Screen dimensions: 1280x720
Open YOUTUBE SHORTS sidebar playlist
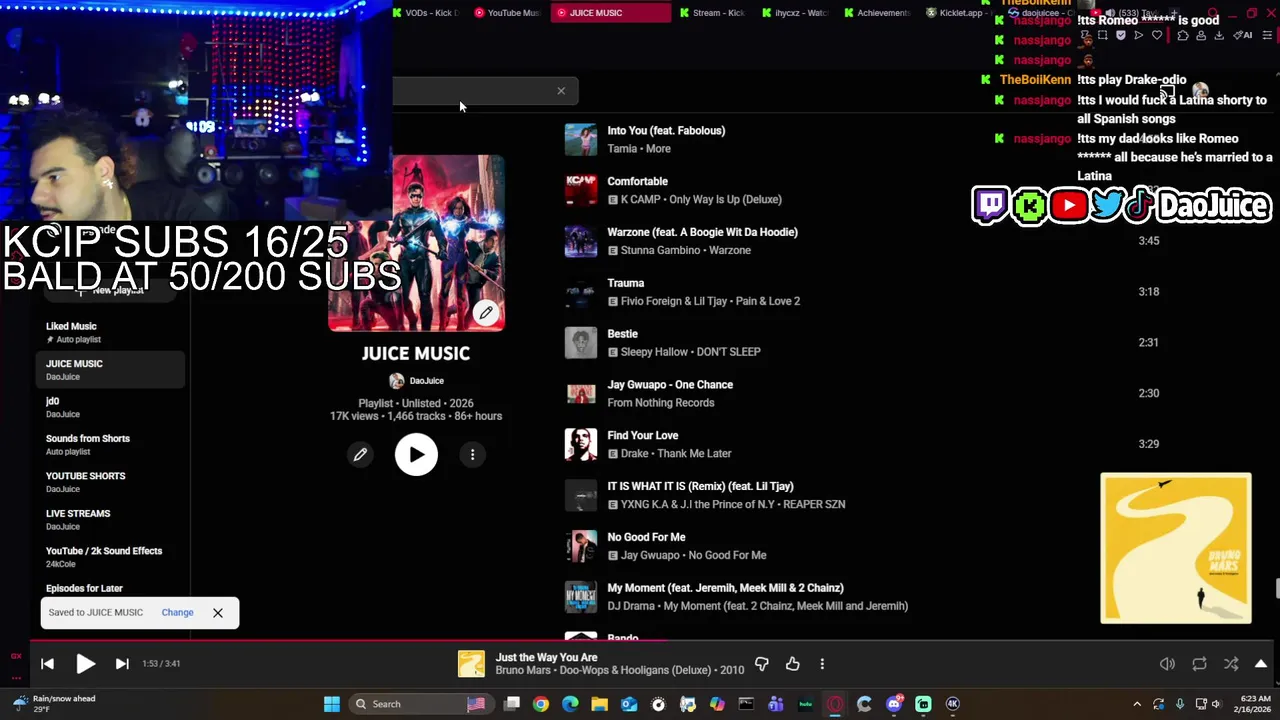tap(110, 482)
